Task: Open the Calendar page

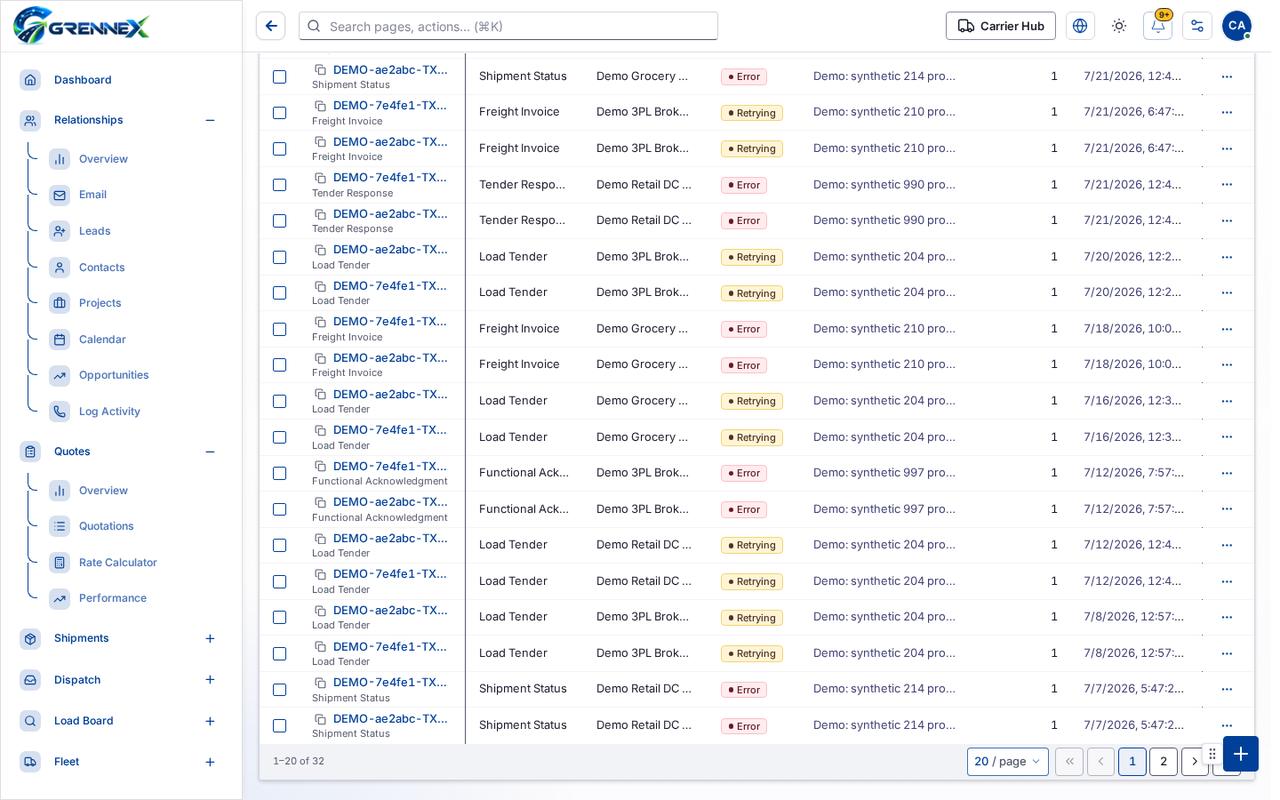Action: click(102, 339)
